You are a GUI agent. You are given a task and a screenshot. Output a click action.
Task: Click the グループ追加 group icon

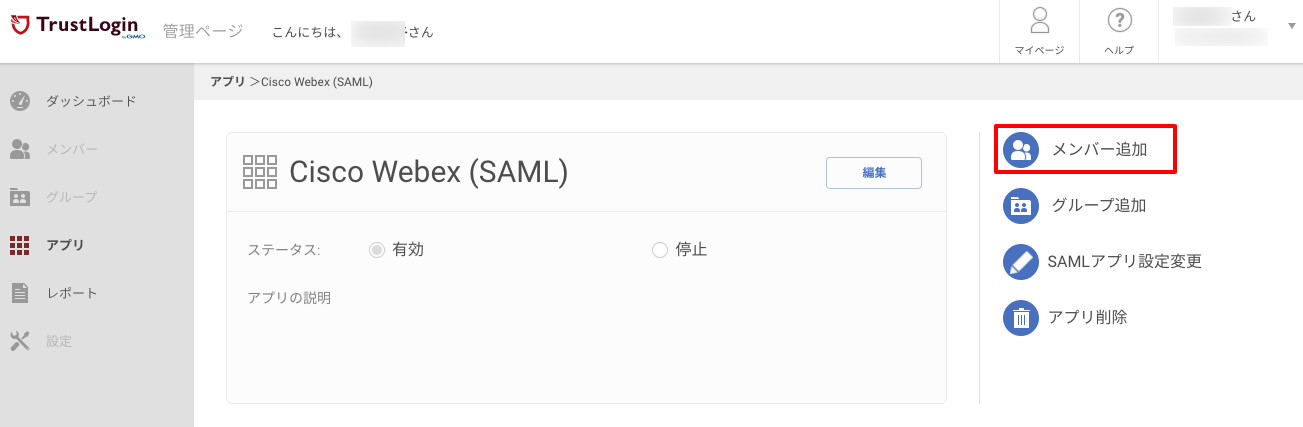tap(1021, 206)
